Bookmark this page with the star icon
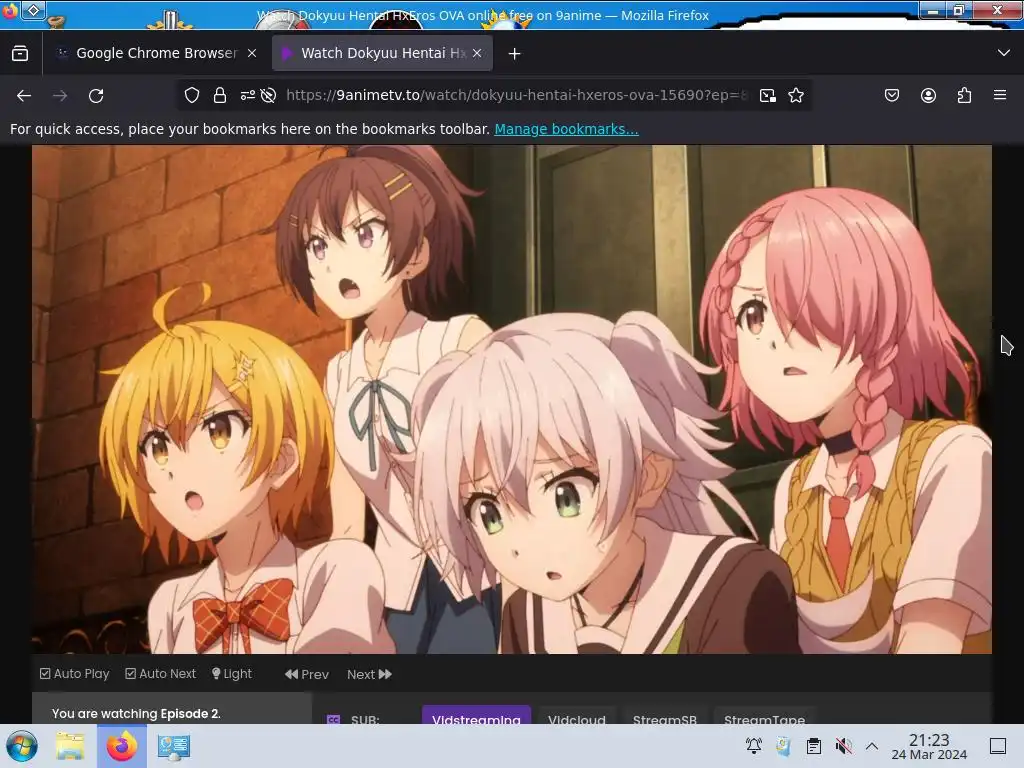The height and width of the screenshot is (768, 1024). tap(796, 95)
